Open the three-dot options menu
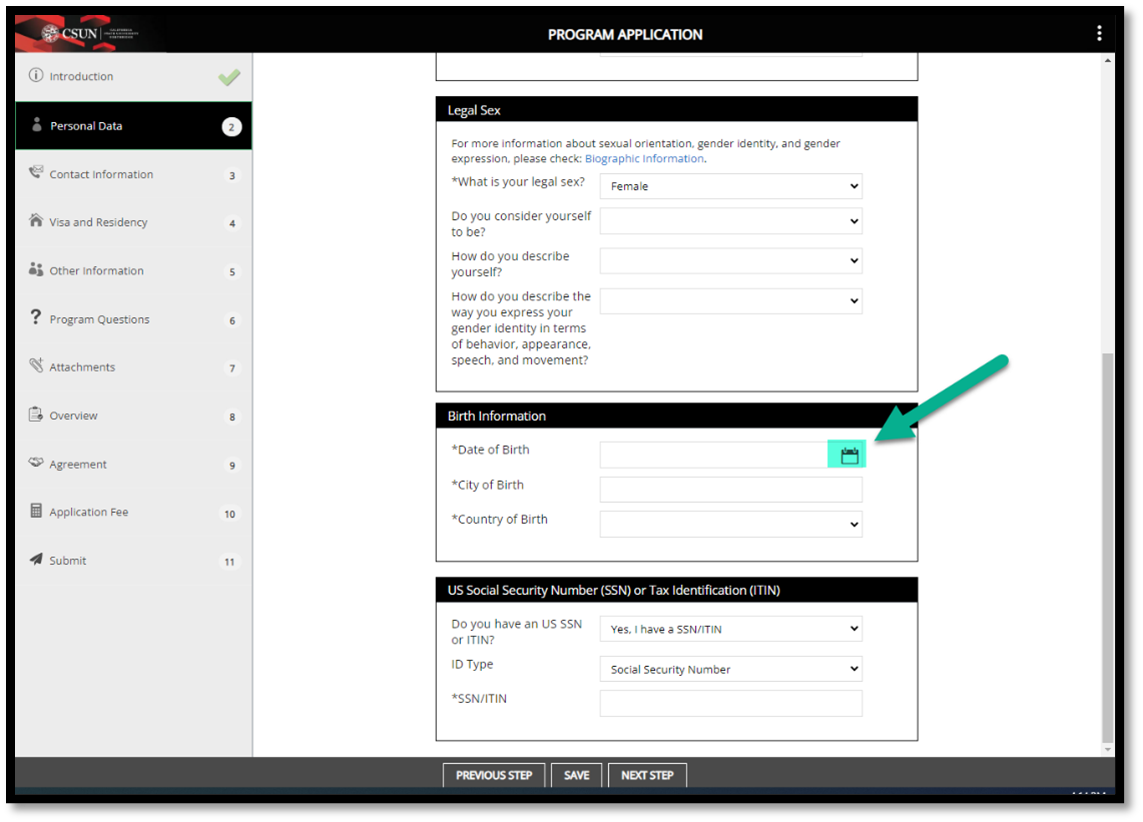 [x=1099, y=33]
